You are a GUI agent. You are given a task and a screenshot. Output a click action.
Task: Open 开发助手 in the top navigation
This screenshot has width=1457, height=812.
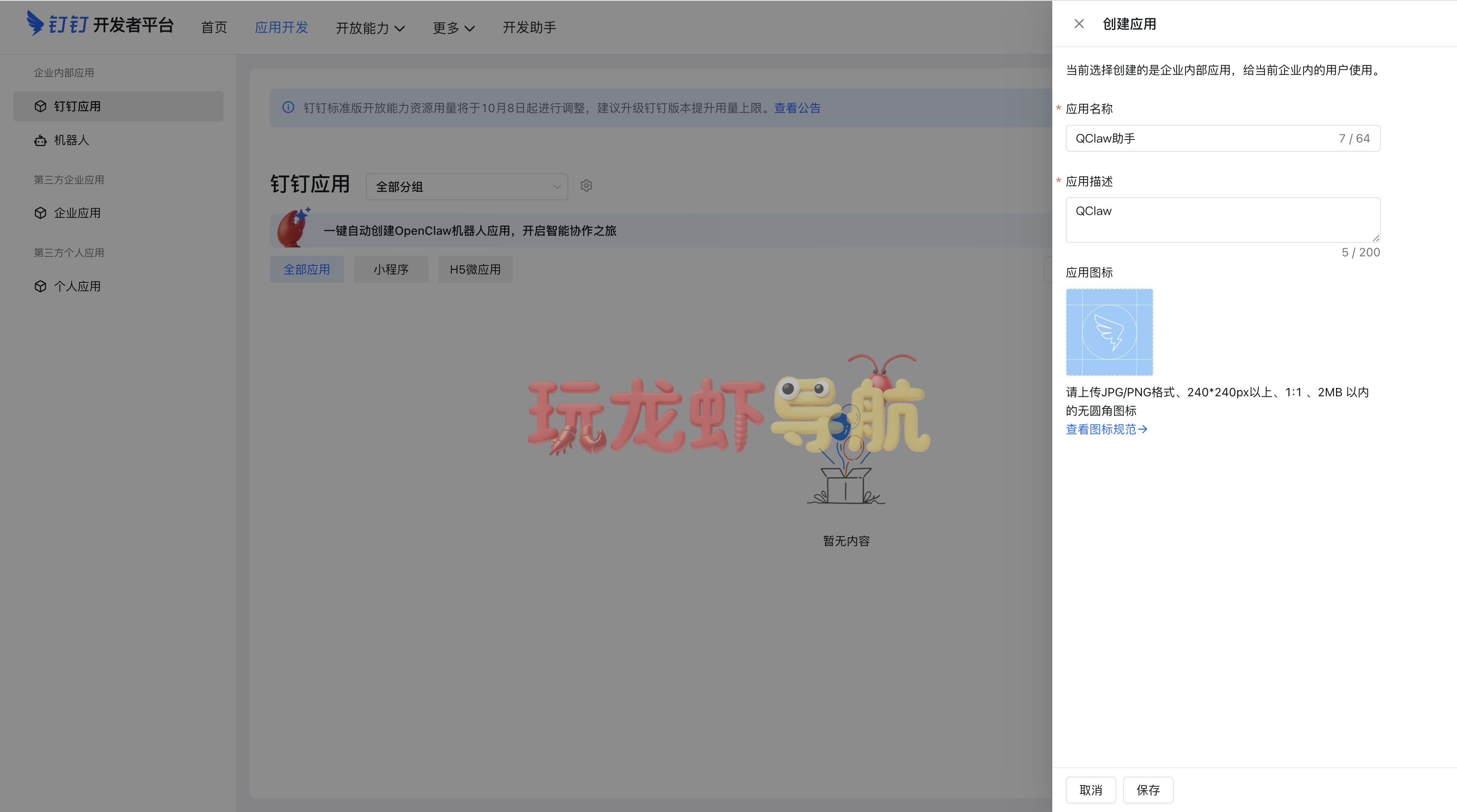point(530,27)
